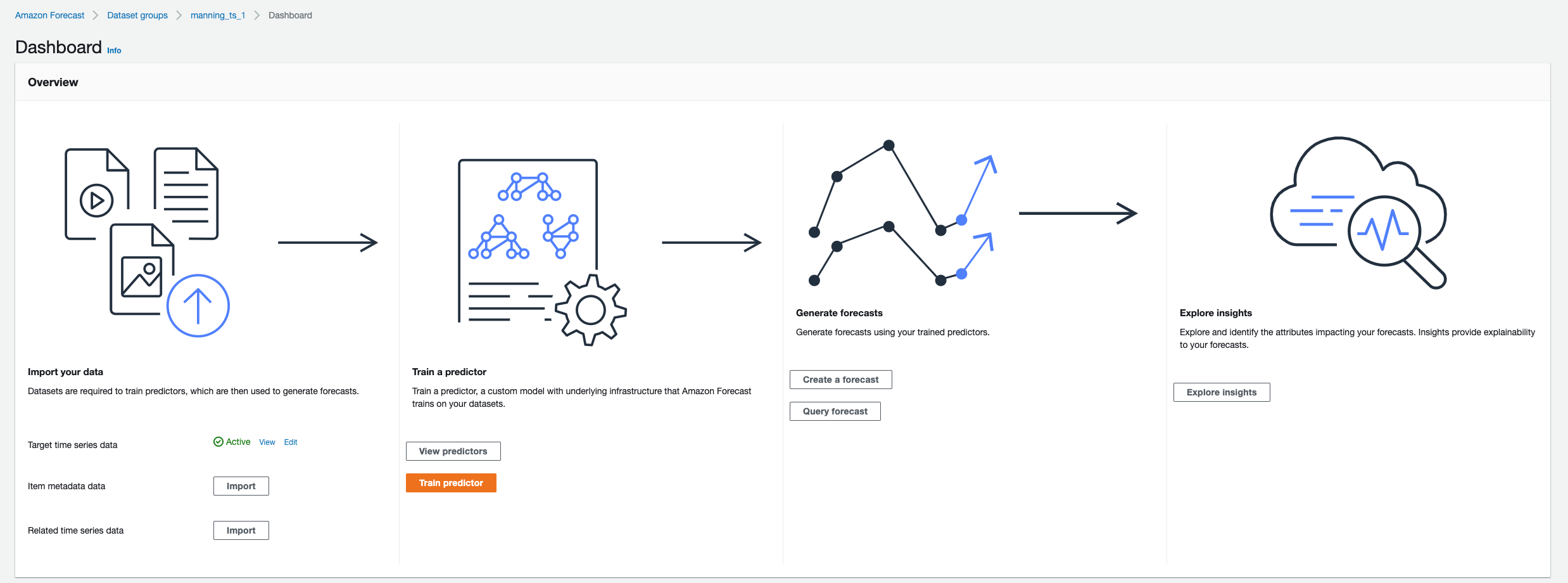Click the gear icon on predictor illustration
Screen dimensions: 1568x583
coord(590,310)
